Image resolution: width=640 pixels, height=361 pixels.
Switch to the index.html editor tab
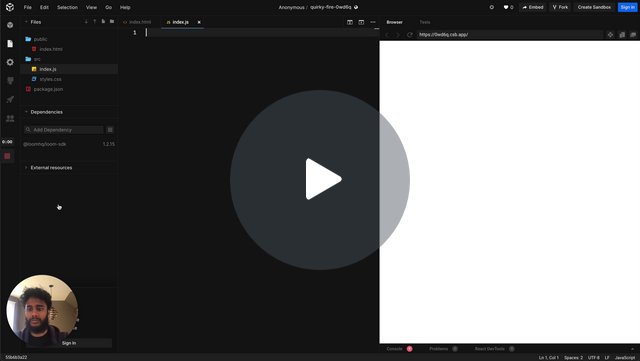(x=137, y=22)
